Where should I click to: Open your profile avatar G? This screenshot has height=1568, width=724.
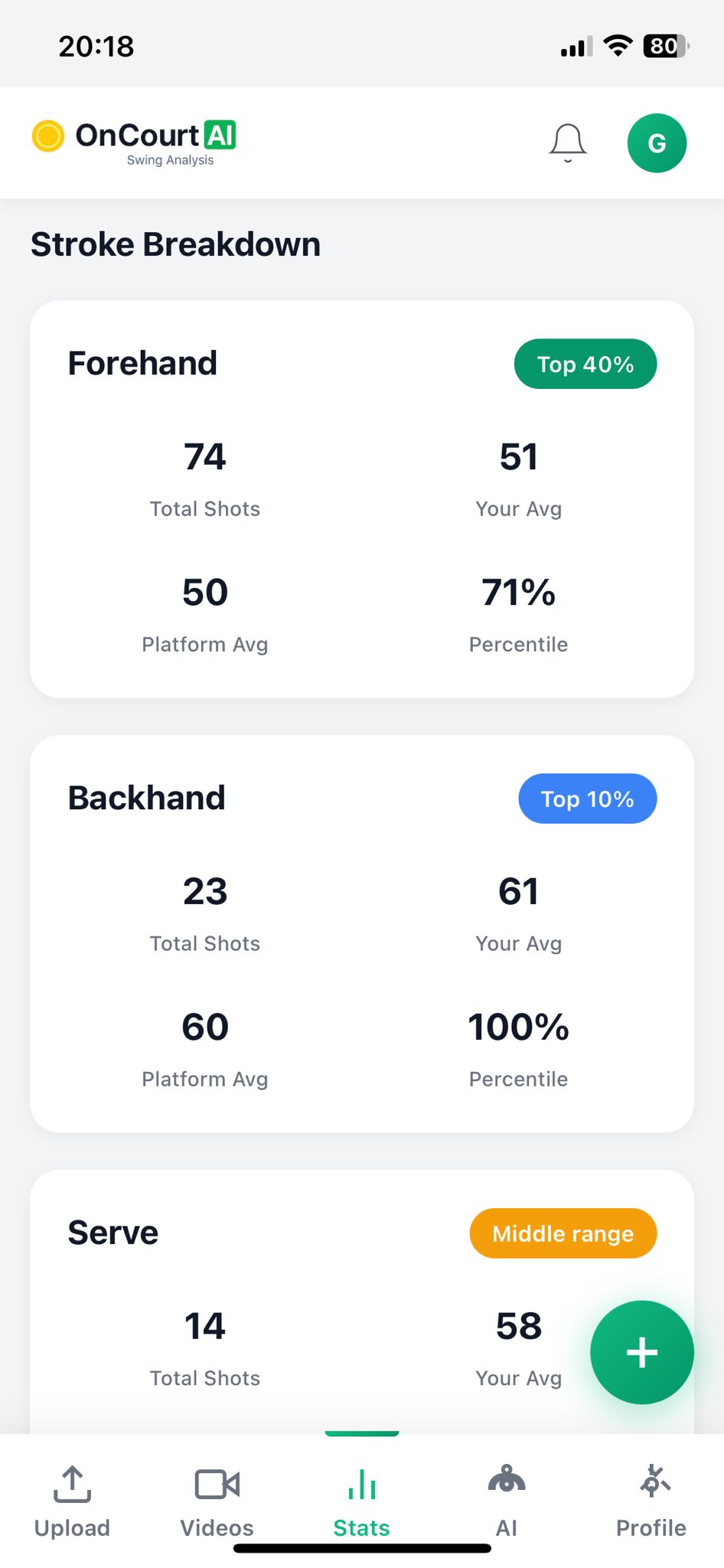656,142
